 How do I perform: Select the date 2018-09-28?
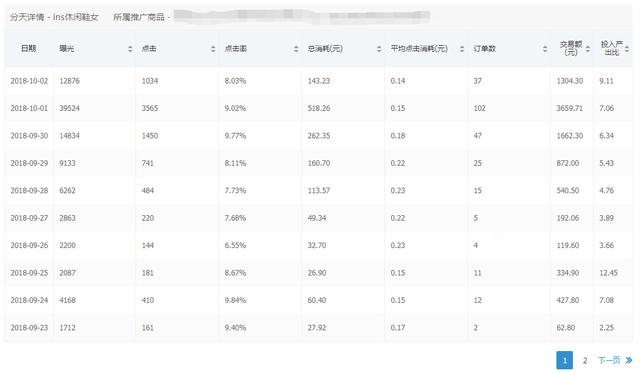click(x=29, y=190)
